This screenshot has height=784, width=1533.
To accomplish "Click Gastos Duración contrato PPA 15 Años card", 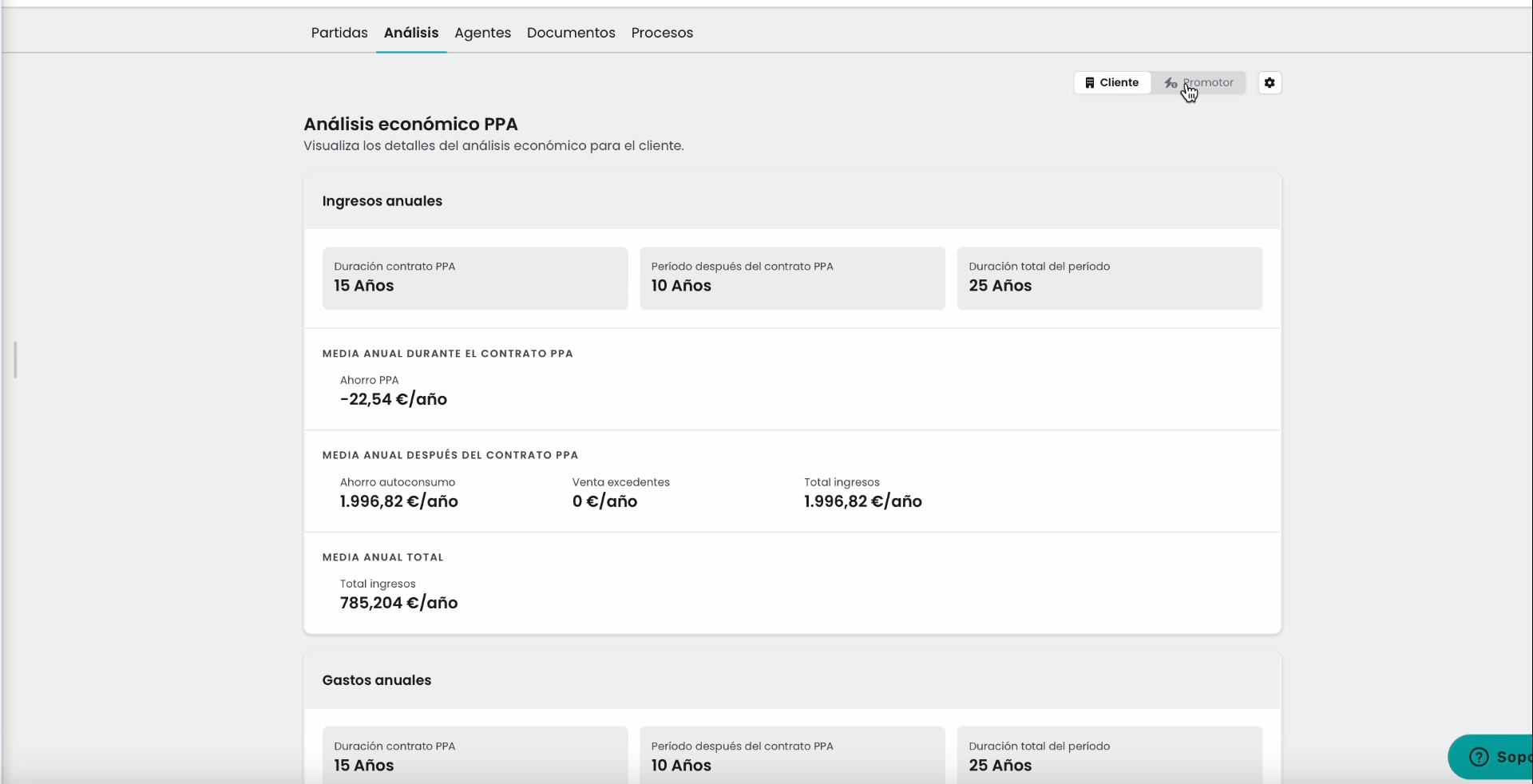I will pos(475,755).
